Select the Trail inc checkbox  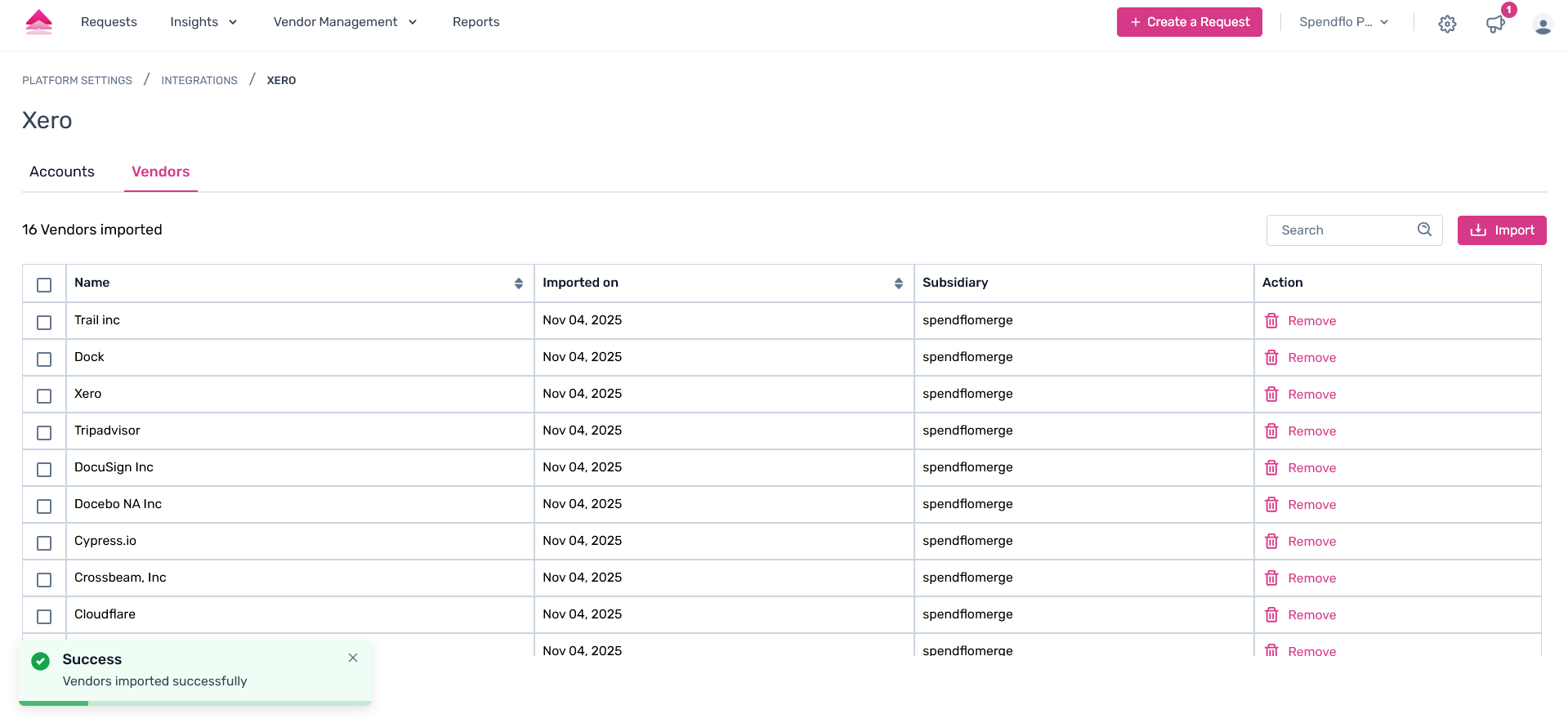[x=44, y=323]
